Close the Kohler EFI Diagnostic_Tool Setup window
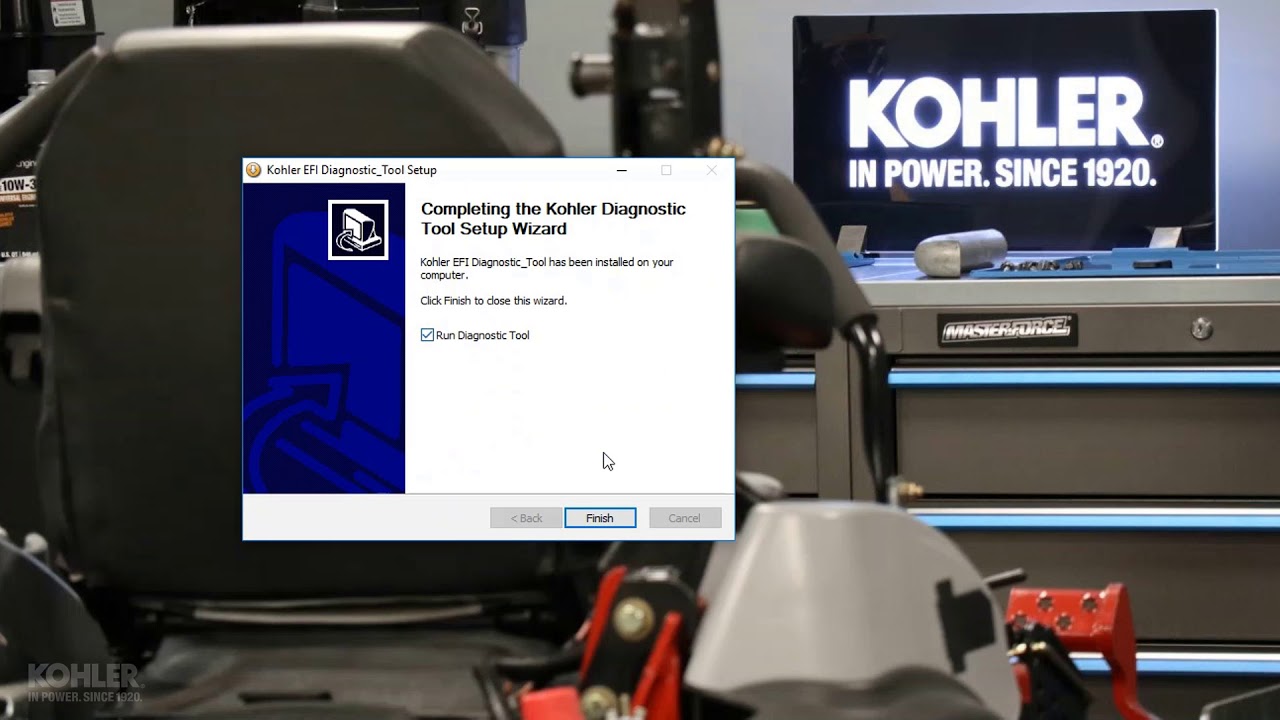The height and width of the screenshot is (720, 1280). point(711,170)
